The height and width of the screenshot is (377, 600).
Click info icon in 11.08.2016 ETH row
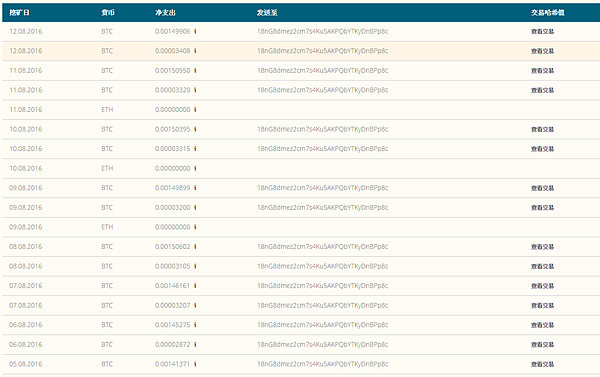pyautogui.click(x=195, y=109)
